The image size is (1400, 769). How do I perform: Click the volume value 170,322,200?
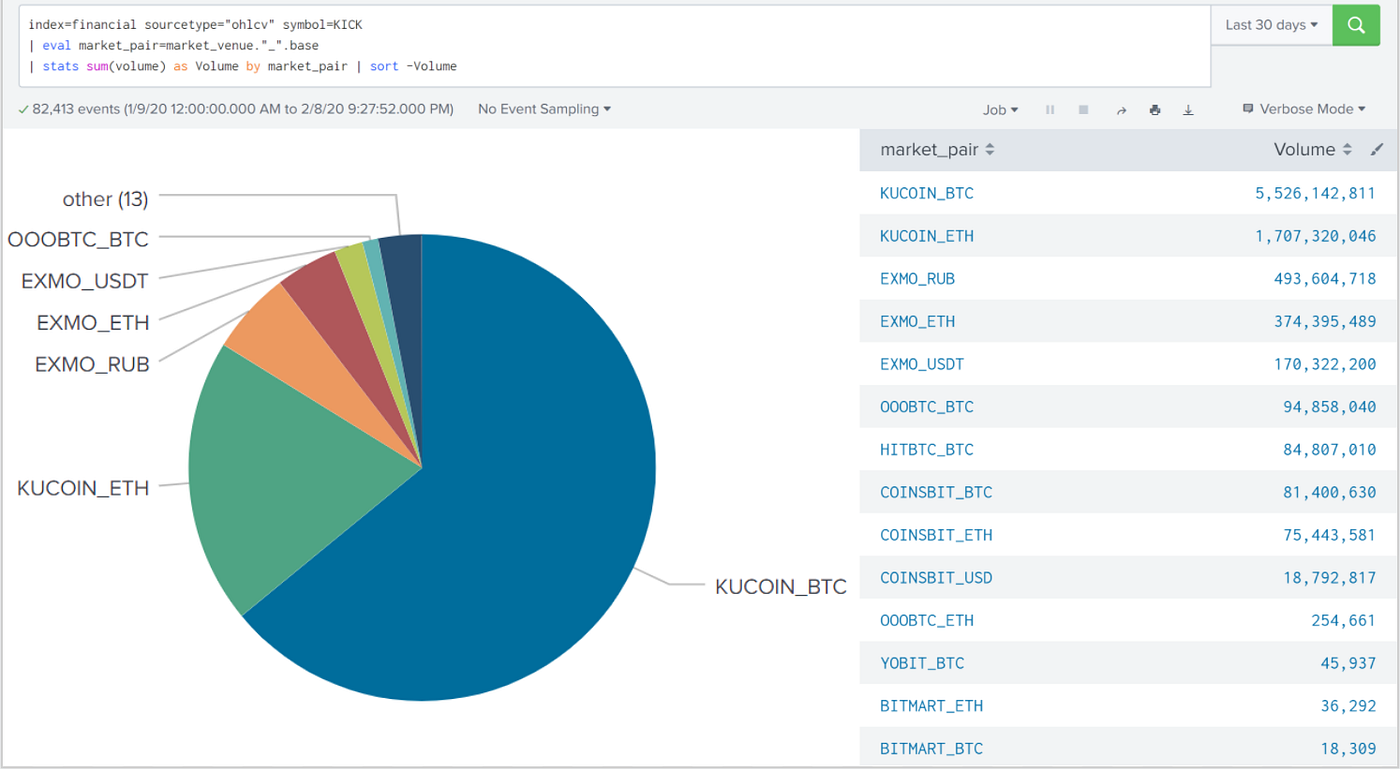click(x=1325, y=364)
